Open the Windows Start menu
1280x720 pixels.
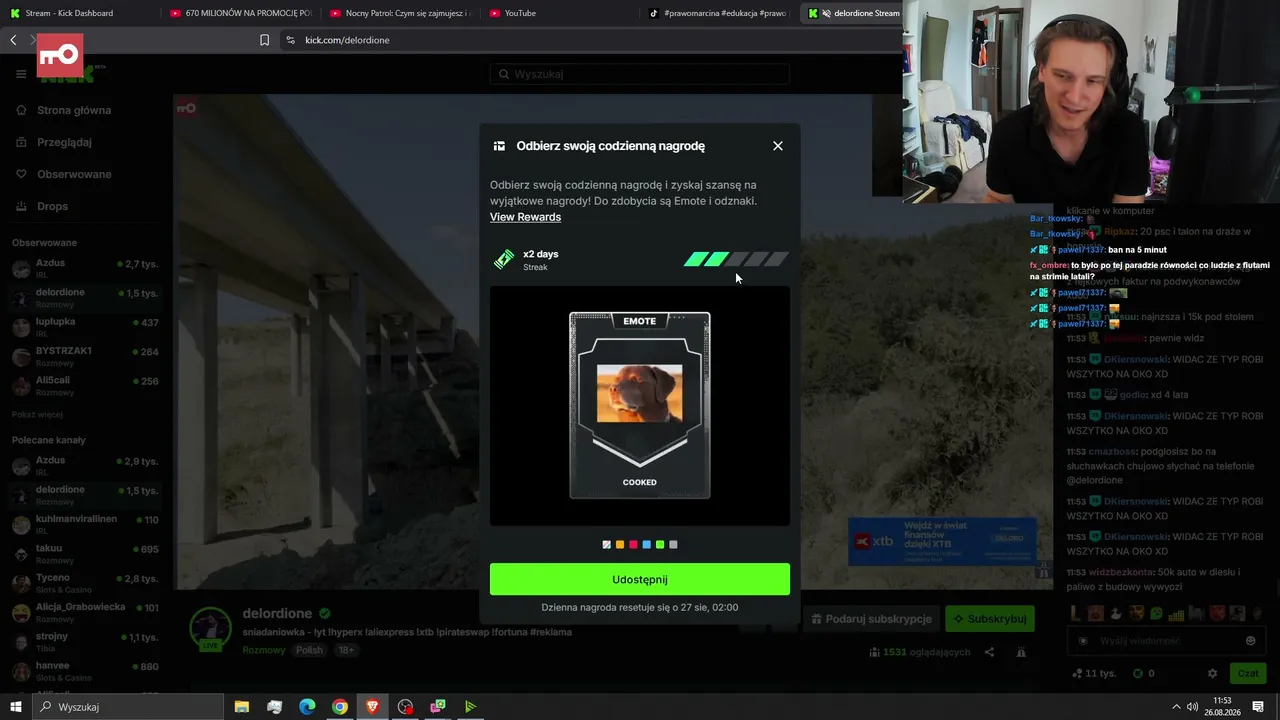(x=16, y=707)
